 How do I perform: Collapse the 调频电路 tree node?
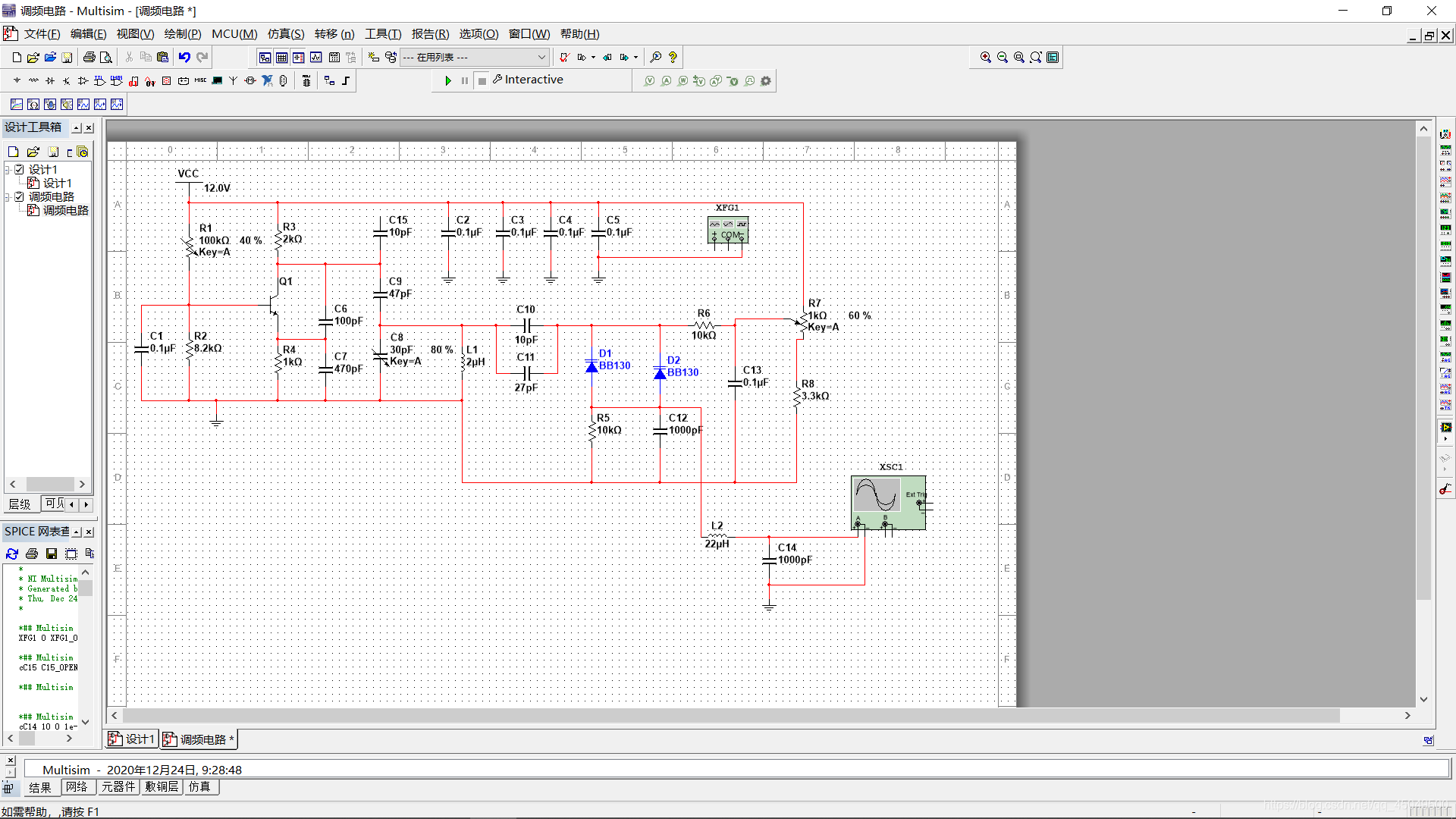pos(8,196)
